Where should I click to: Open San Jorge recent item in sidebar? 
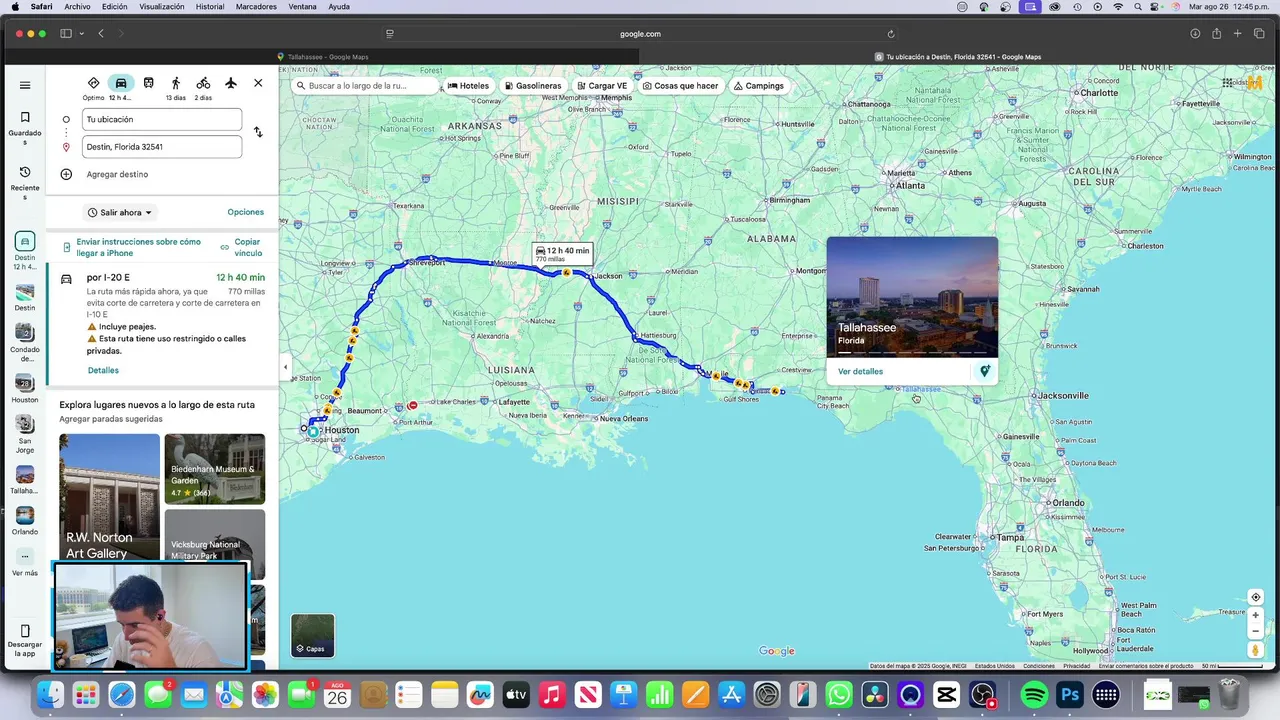(25, 435)
